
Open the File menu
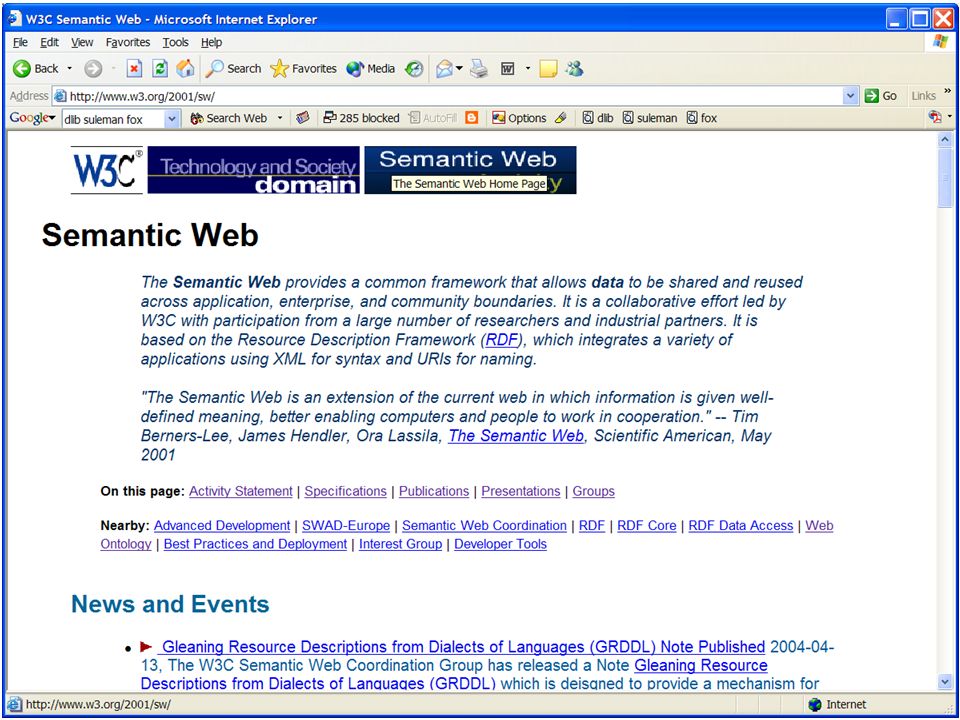click(x=20, y=42)
